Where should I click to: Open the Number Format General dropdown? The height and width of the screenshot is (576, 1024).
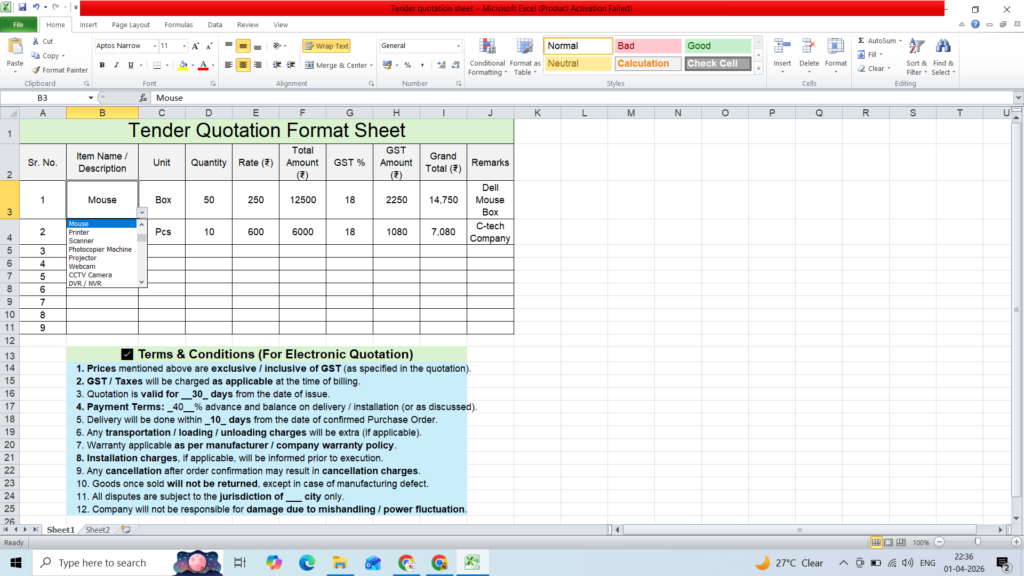[x=458, y=46]
